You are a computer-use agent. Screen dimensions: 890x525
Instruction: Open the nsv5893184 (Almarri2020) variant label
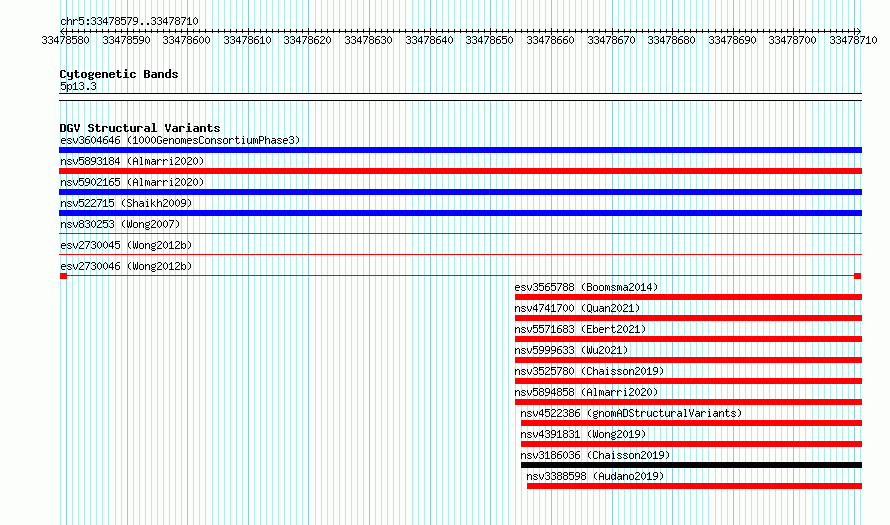coord(132,161)
